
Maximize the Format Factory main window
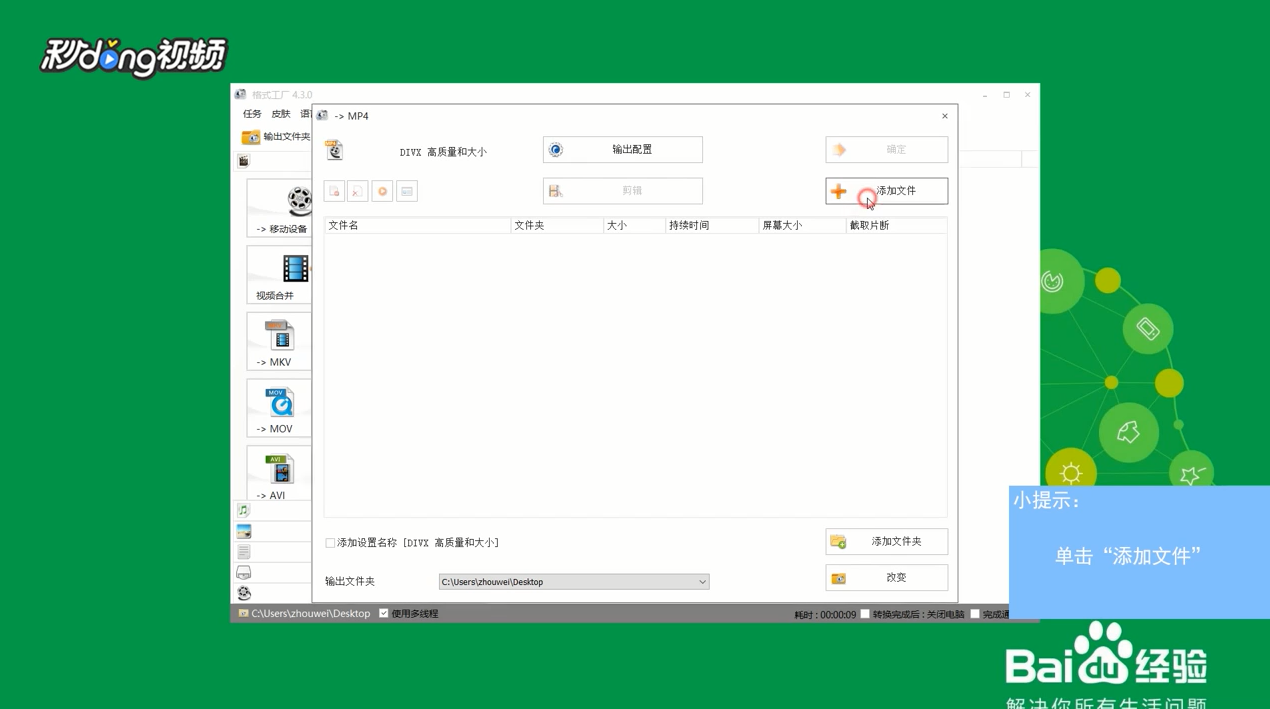click(x=1006, y=95)
